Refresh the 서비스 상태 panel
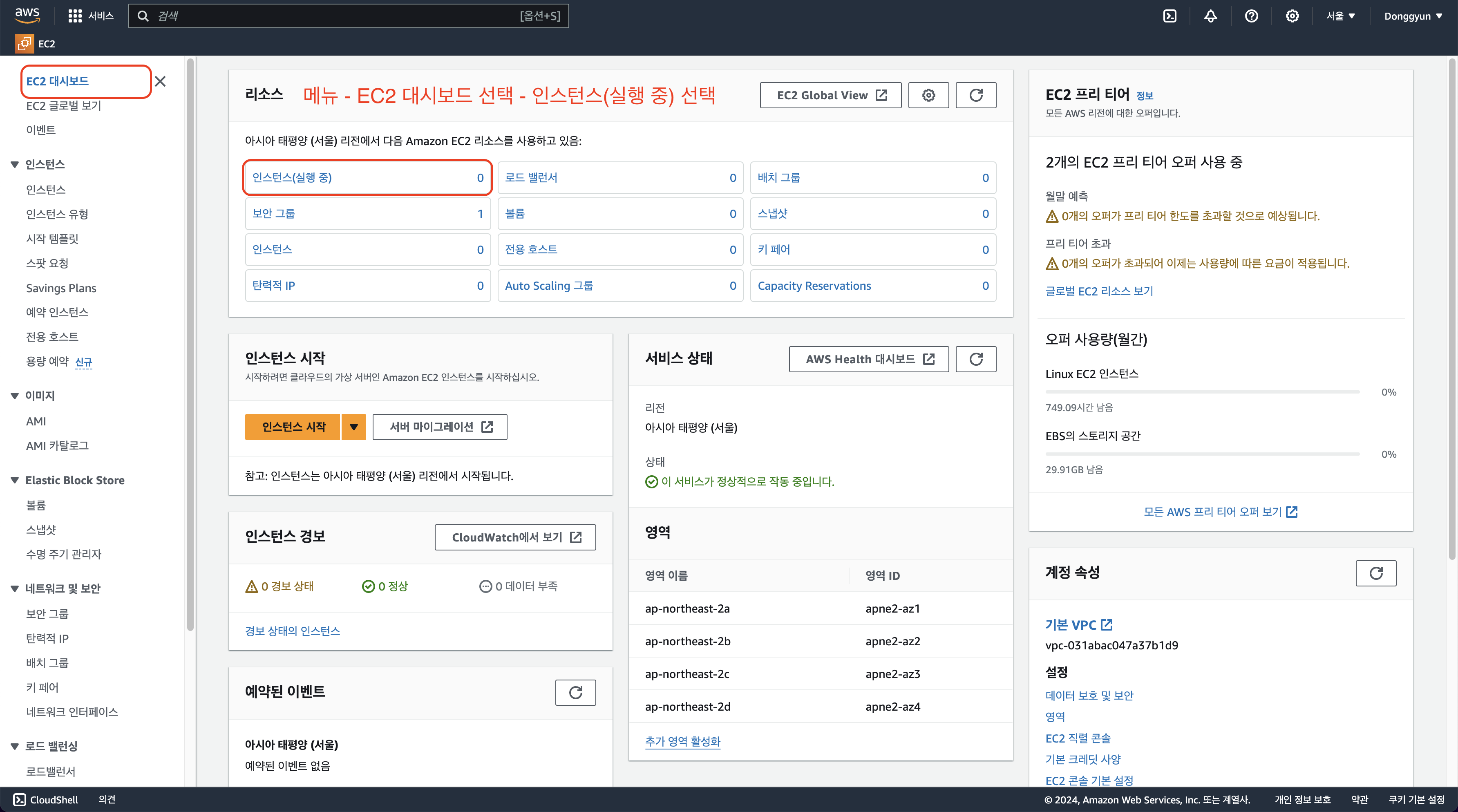Image resolution: width=1458 pixels, height=812 pixels. (x=976, y=359)
